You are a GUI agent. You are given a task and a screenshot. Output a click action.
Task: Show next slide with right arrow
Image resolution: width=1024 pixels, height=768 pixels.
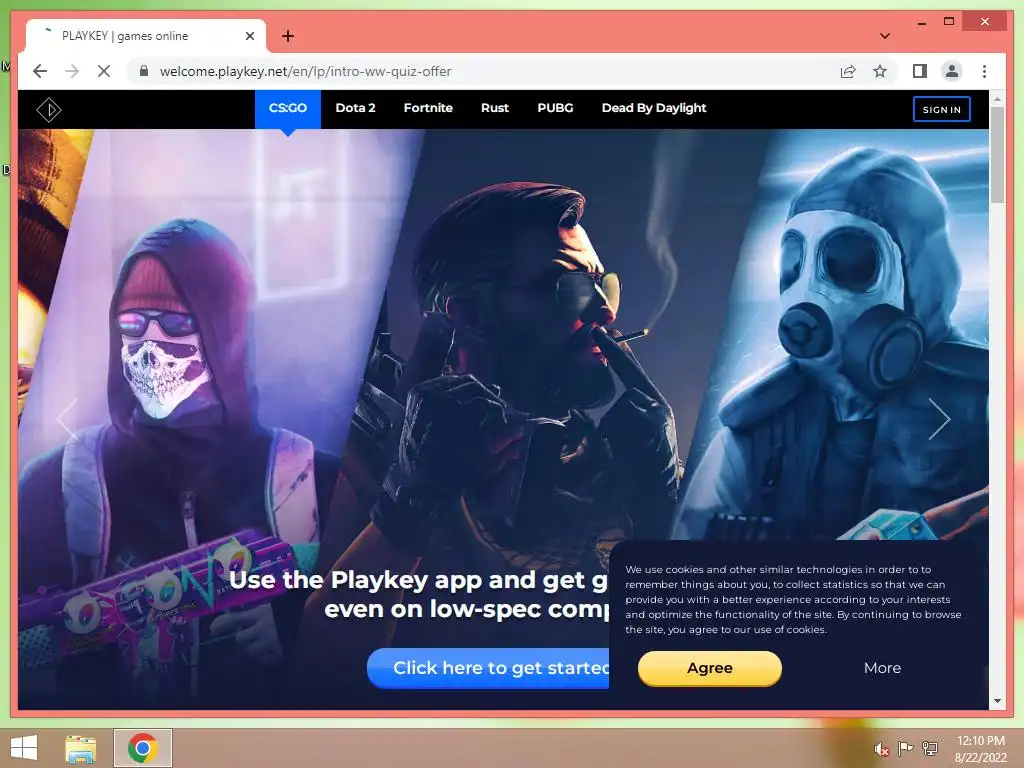click(939, 419)
